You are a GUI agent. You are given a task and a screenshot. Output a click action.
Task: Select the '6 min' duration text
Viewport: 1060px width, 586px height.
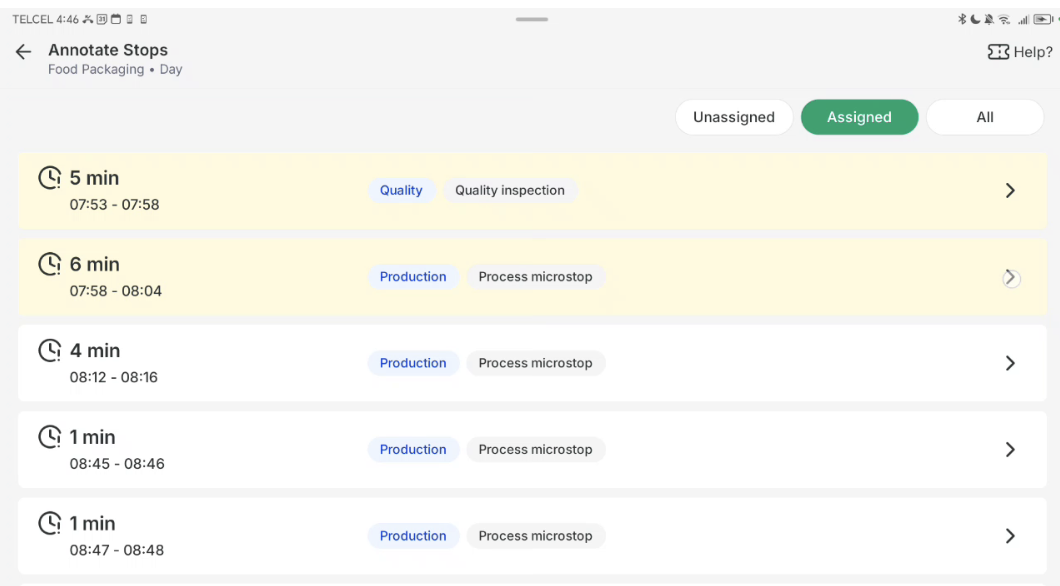coord(94,264)
